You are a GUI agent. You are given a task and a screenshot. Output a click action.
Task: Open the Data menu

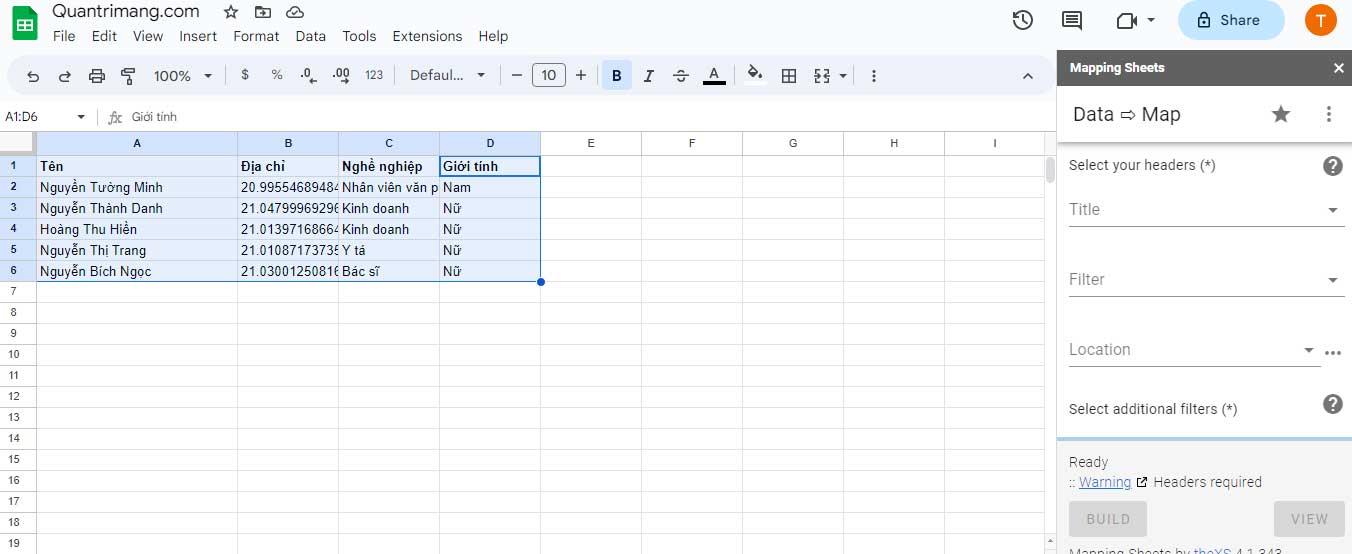pyautogui.click(x=311, y=36)
